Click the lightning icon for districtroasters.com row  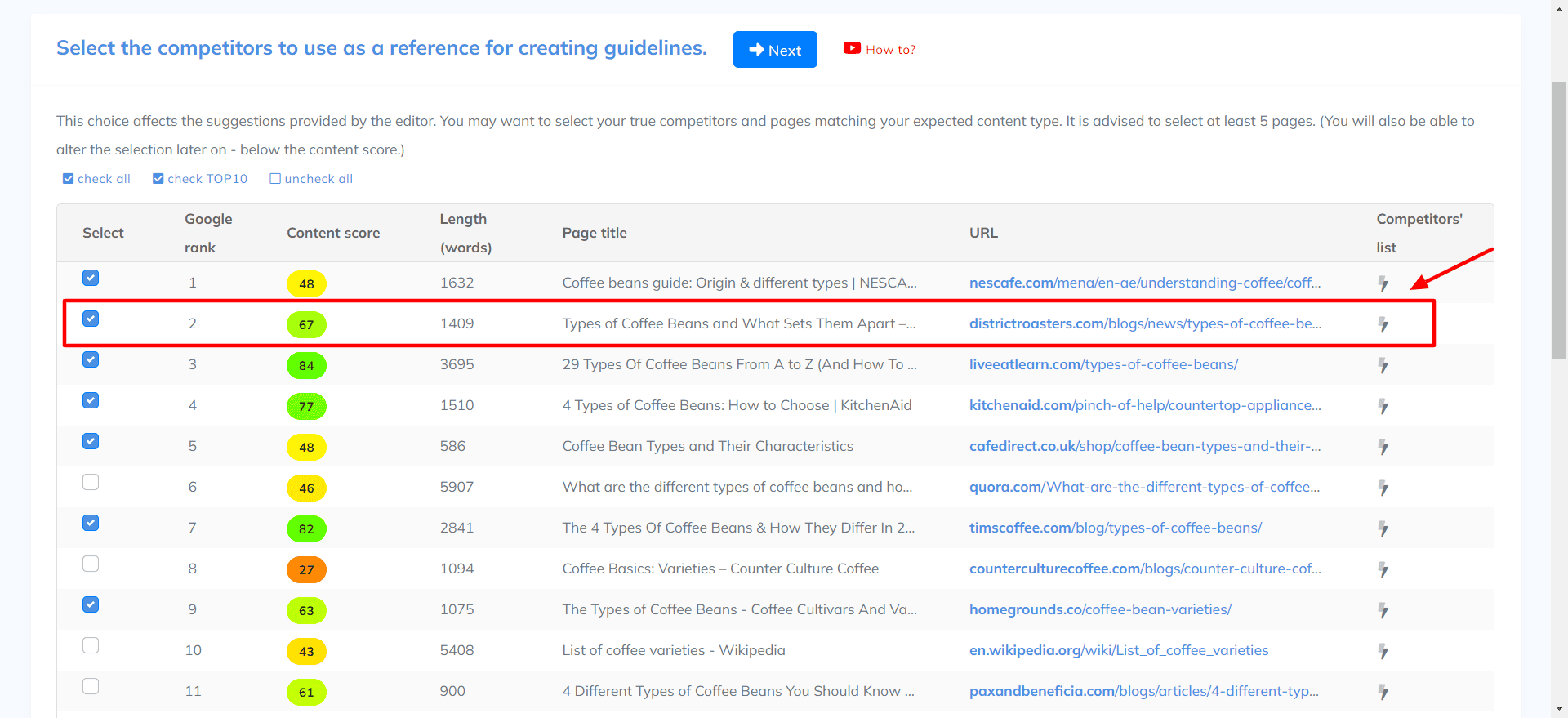click(x=1383, y=324)
